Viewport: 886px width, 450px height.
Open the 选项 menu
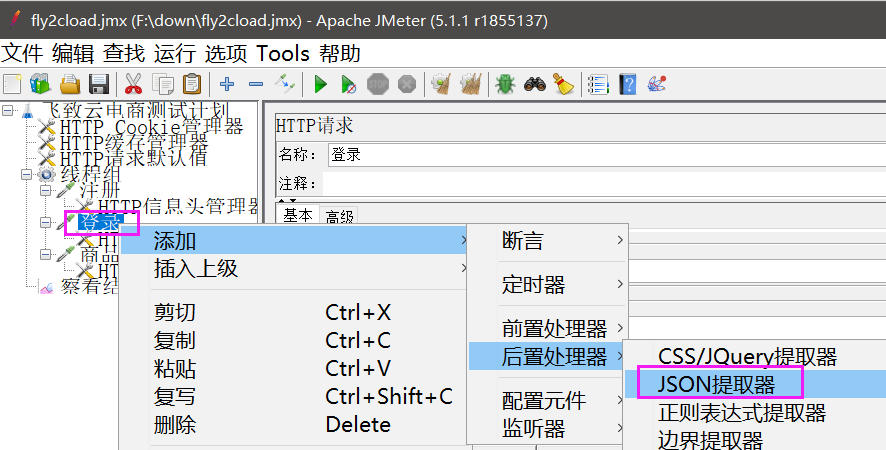pos(225,54)
